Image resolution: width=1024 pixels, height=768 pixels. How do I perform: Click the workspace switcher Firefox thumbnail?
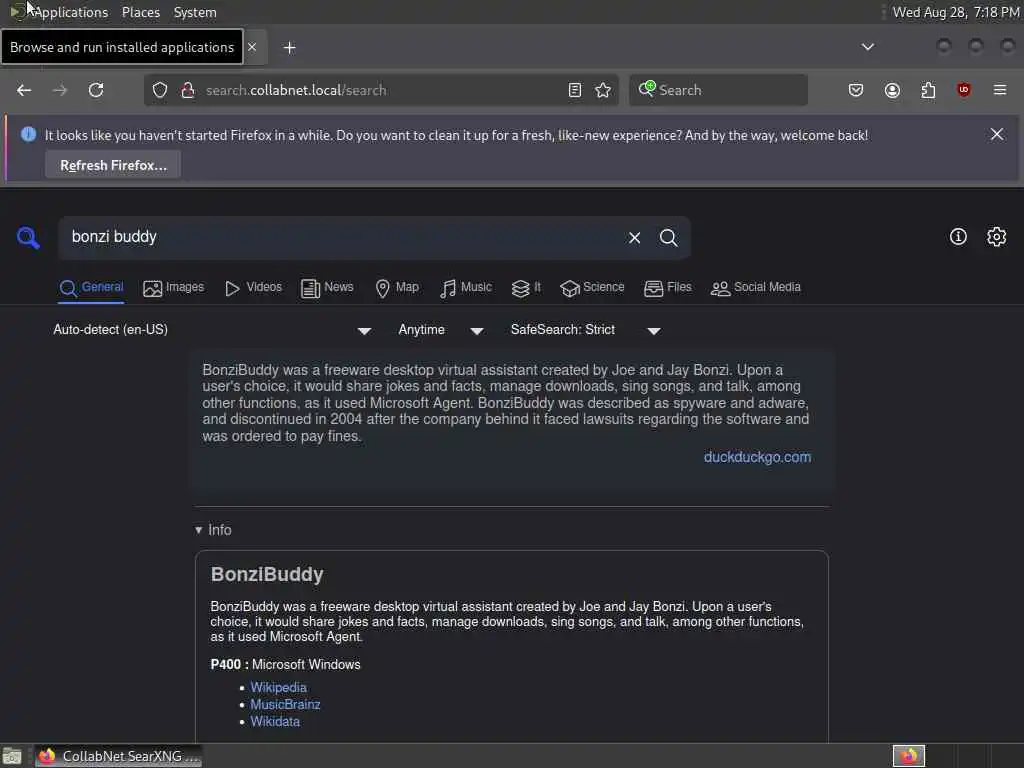908,756
